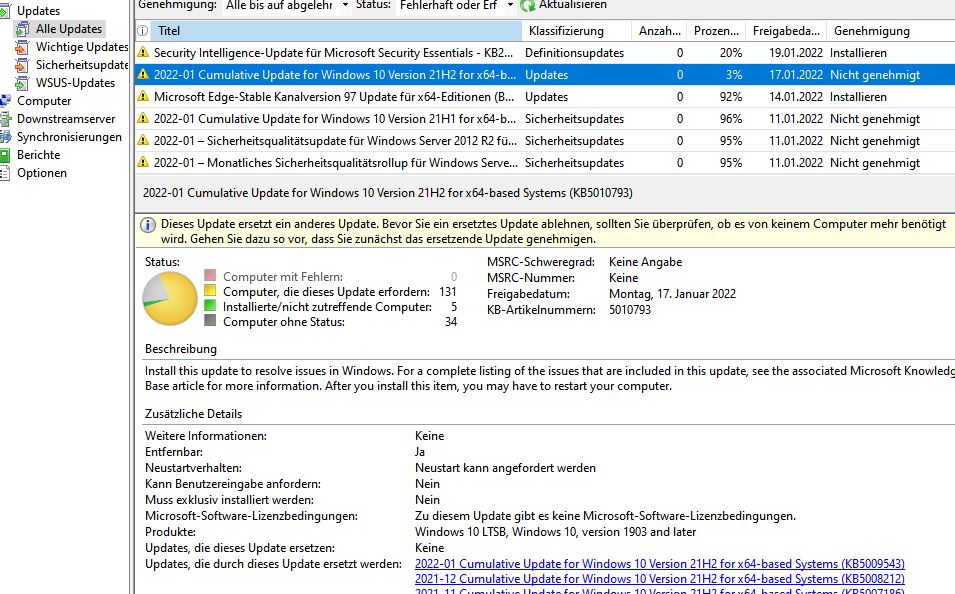
Task: Select Updates node in the tree
Action: pyautogui.click(x=38, y=11)
